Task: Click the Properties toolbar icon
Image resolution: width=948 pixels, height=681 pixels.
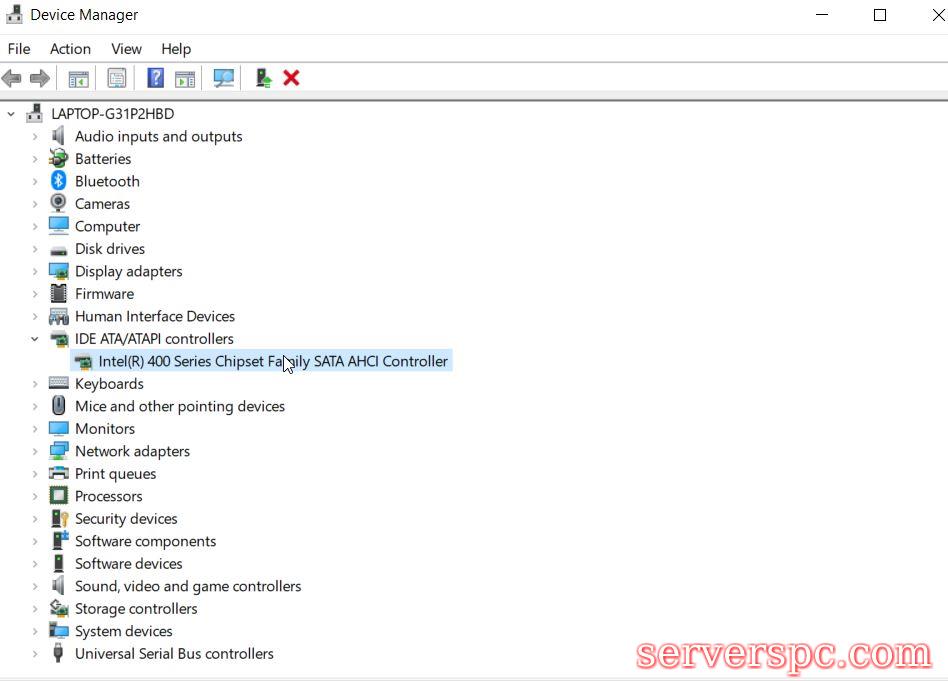Action: click(117, 78)
